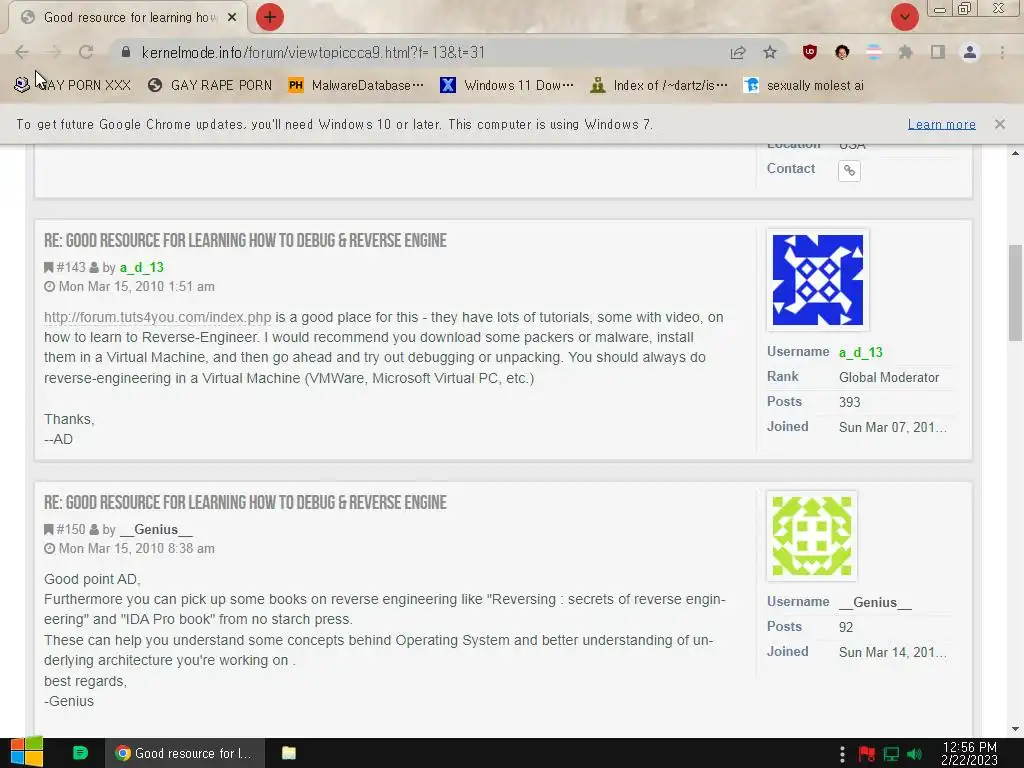
Task: Open the red tab search dropdown arrow
Action: (x=904, y=17)
